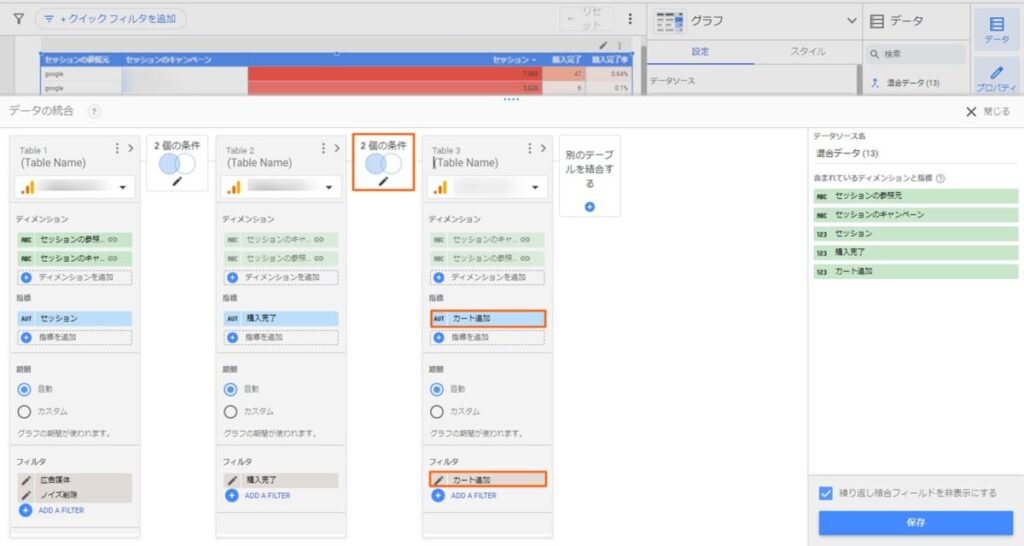Image resolution: width=1024 pixels, height=546 pixels.
Task: Expand the グラフ chart type dropdown
Action: tap(851, 20)
